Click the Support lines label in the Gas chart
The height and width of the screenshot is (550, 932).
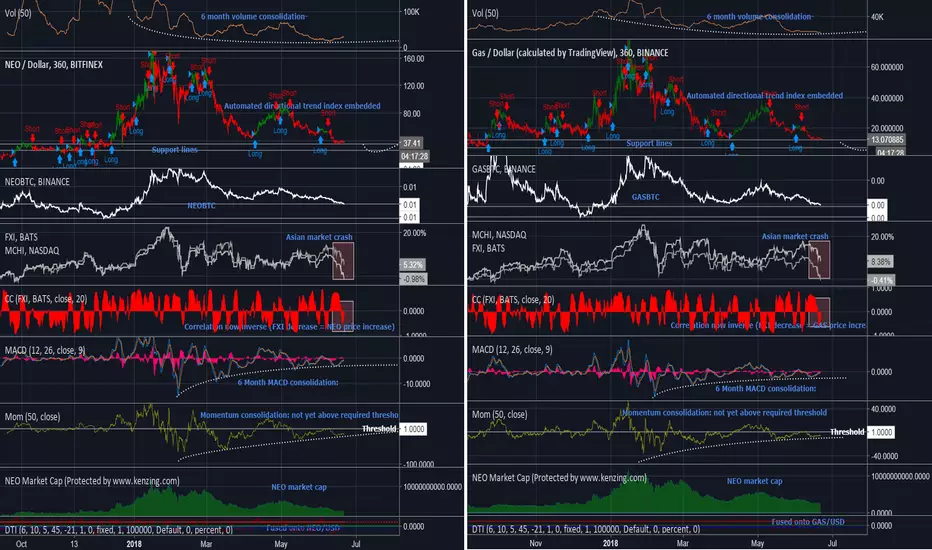[x=649, y=143]
